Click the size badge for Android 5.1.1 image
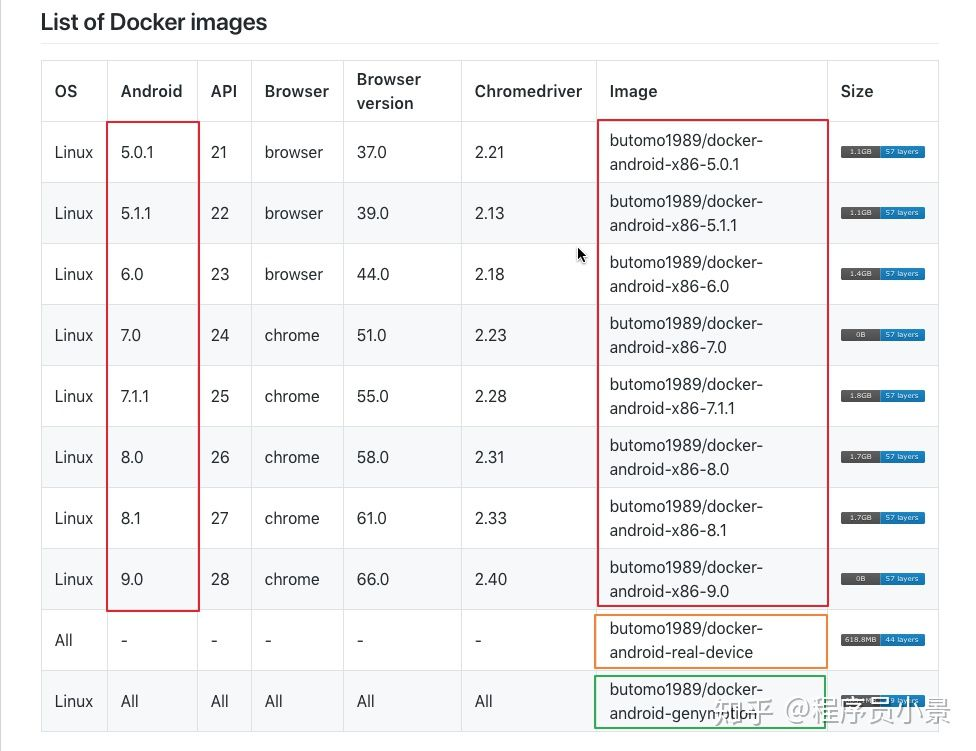Viewport: 976px width, 751px height. point(883,213)
